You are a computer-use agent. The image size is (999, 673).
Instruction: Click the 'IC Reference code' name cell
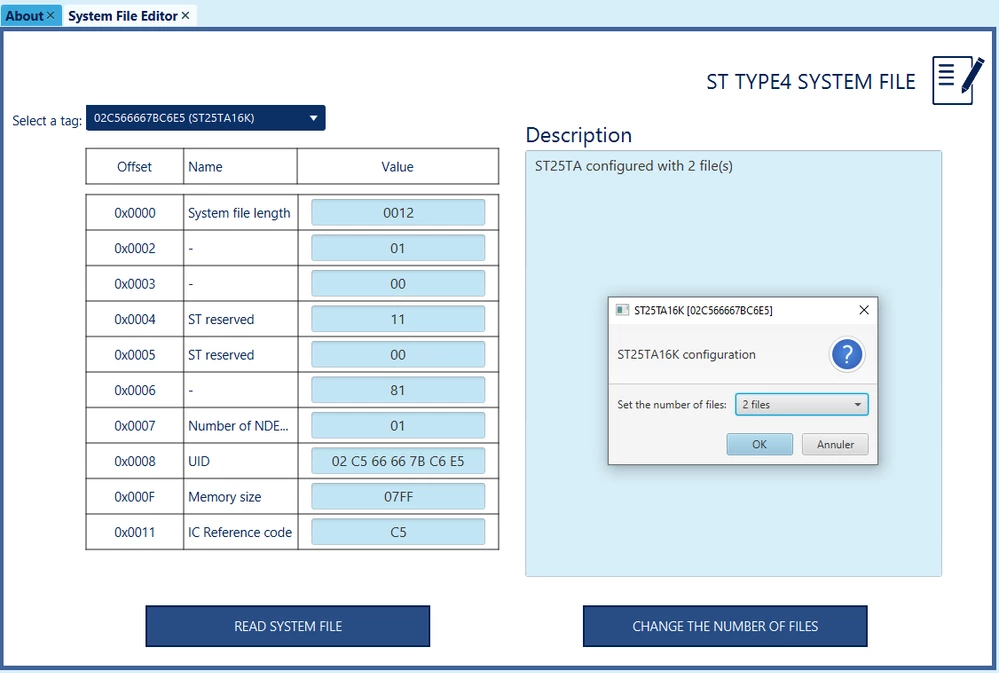point(240,532)
